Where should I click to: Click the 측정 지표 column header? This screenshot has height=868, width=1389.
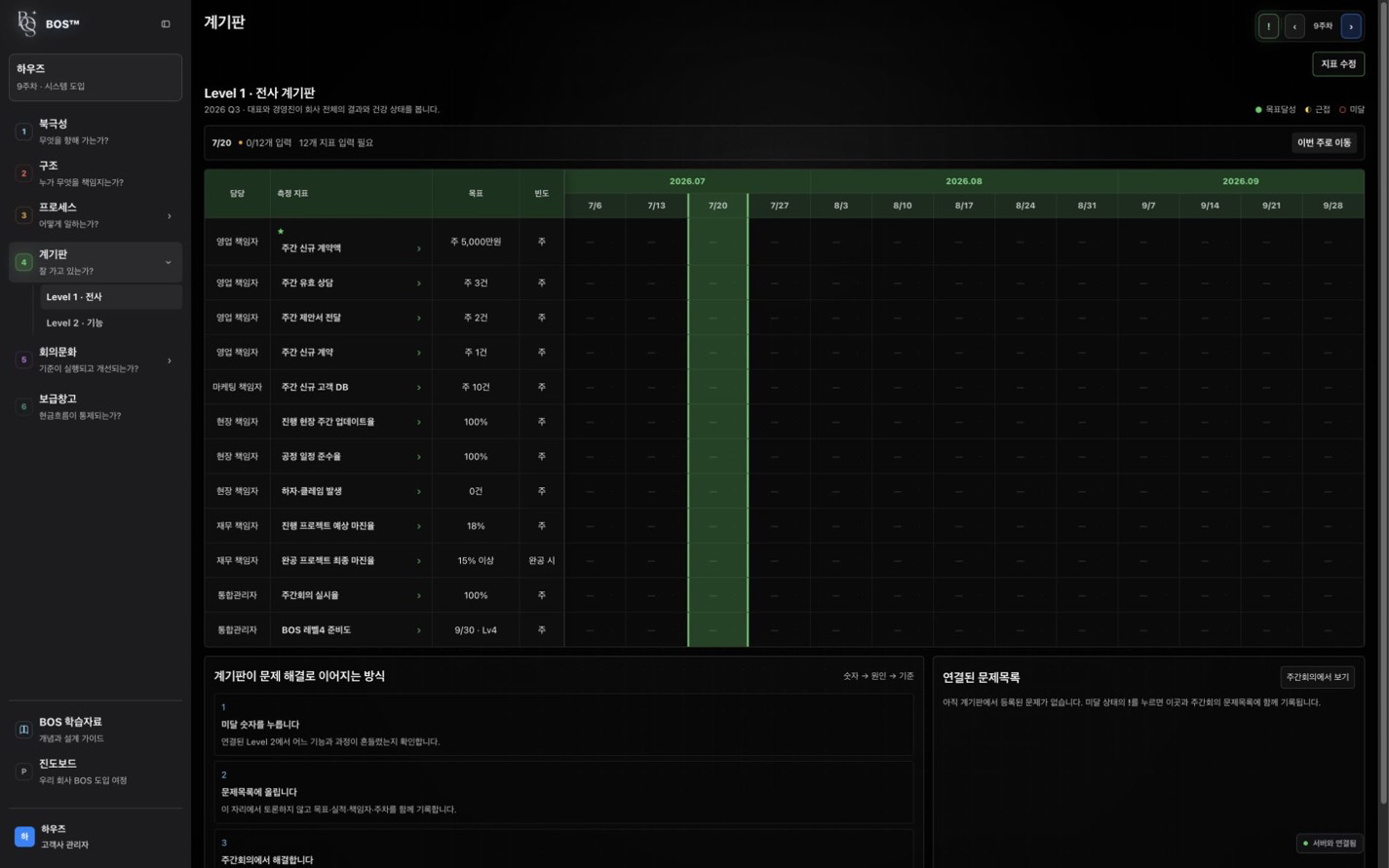coord(352,194)
